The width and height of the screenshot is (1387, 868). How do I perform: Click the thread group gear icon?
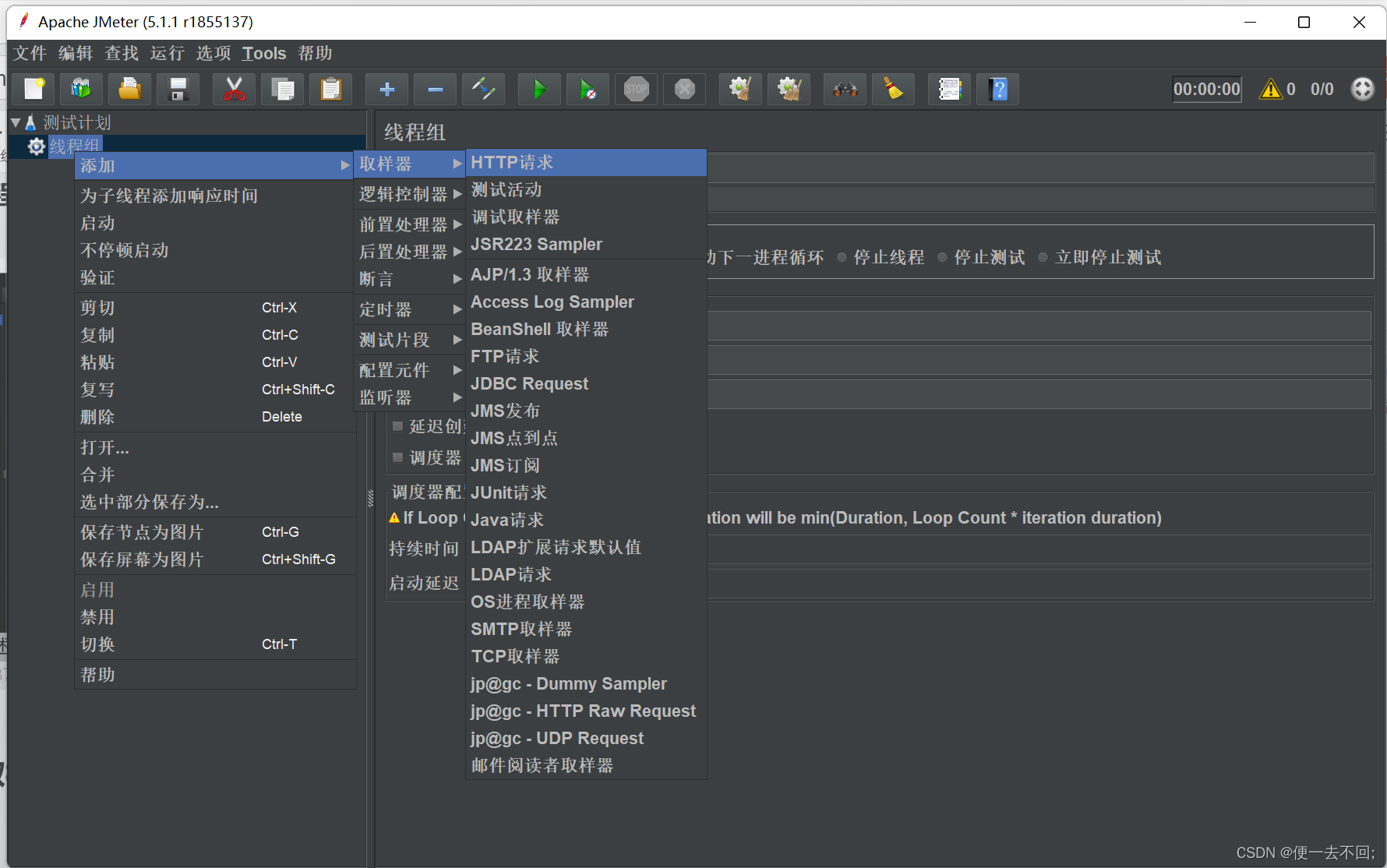(x=36, y=146)
